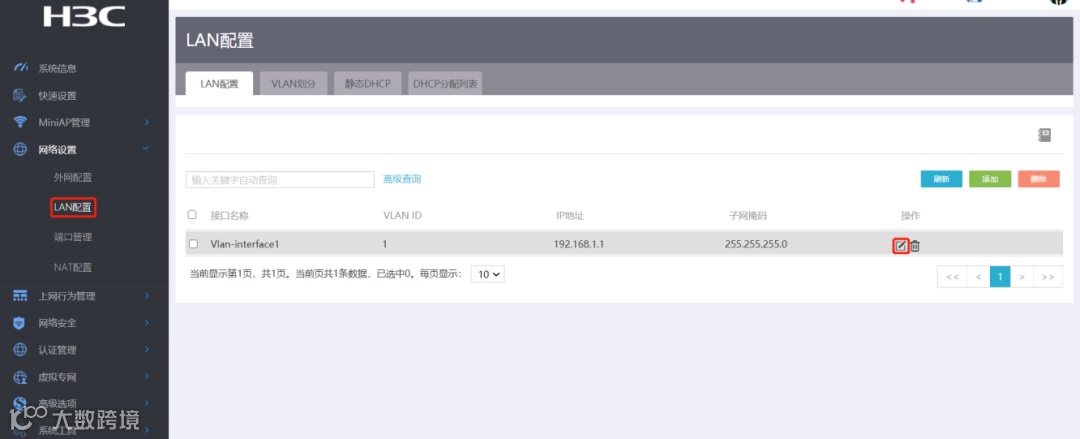1080x439 pixels.
Task: Delete Vlan-interface1 using trash icon
Action: [x=915, y=245]
